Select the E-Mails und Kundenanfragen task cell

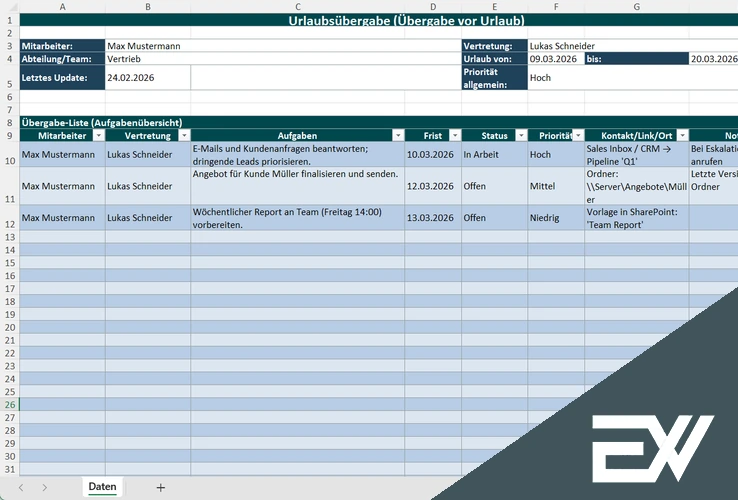pos(297,154)
